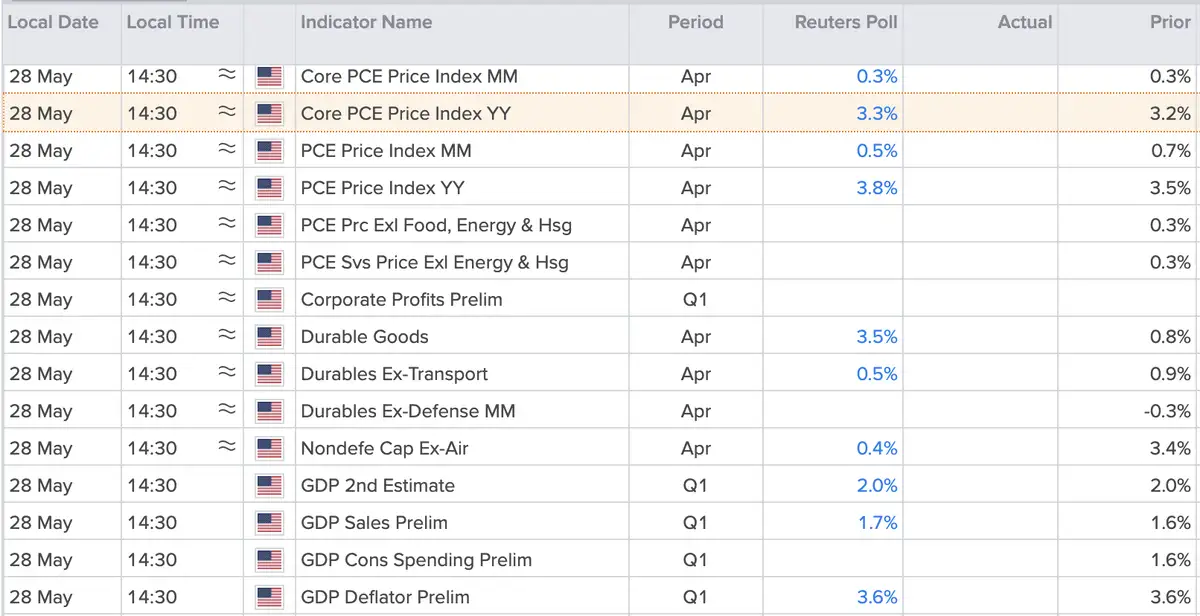Image resolution: width=1200 pixels, height=616 pixels.
Task: Click the US flag beside GDP 2nd Estimate
Action: tap(269, 486)
